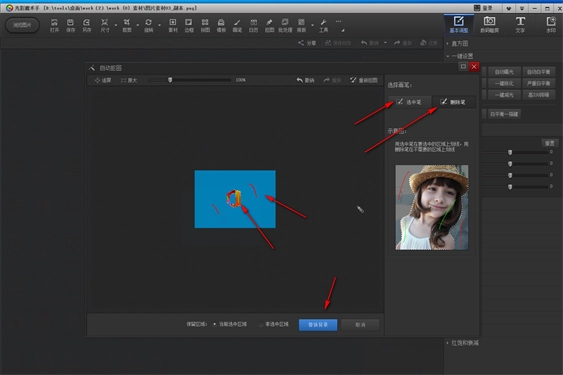Click the undo arrow in the cutout dialog
This screenshot has height=375, width=563.
299,80
